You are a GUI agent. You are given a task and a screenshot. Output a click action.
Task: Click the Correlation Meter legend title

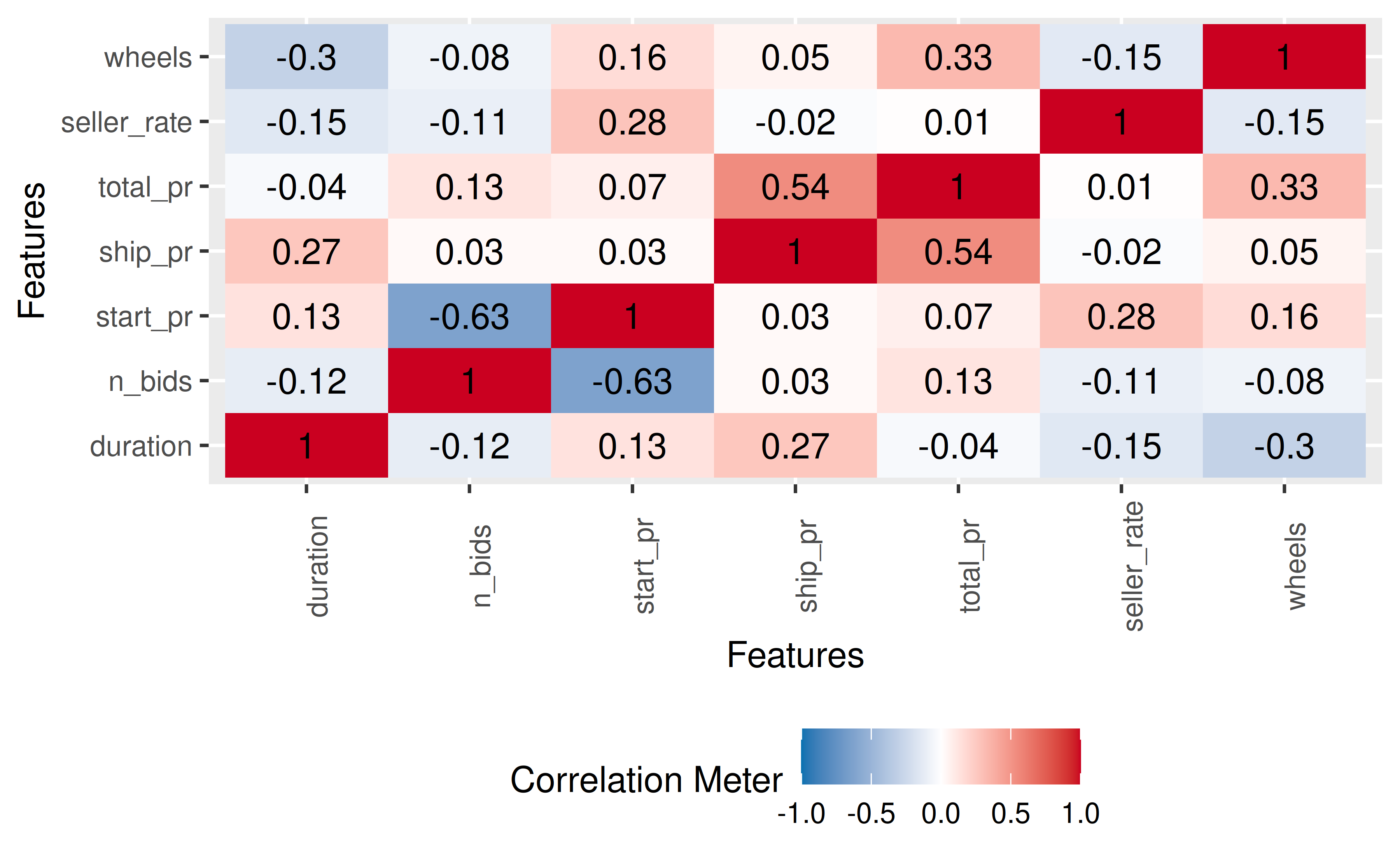point(646,780)
